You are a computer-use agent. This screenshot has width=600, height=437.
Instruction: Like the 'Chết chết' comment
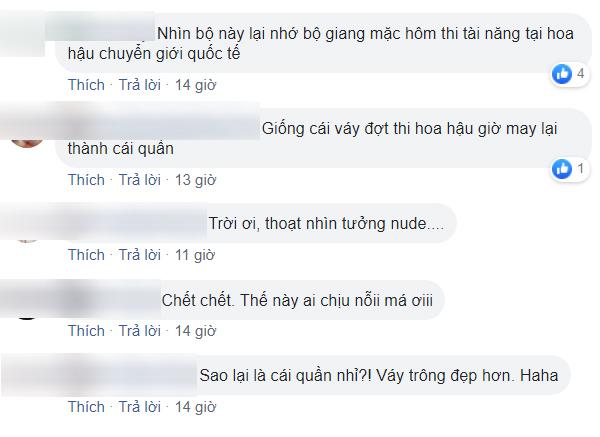click(x=86, y=331)
